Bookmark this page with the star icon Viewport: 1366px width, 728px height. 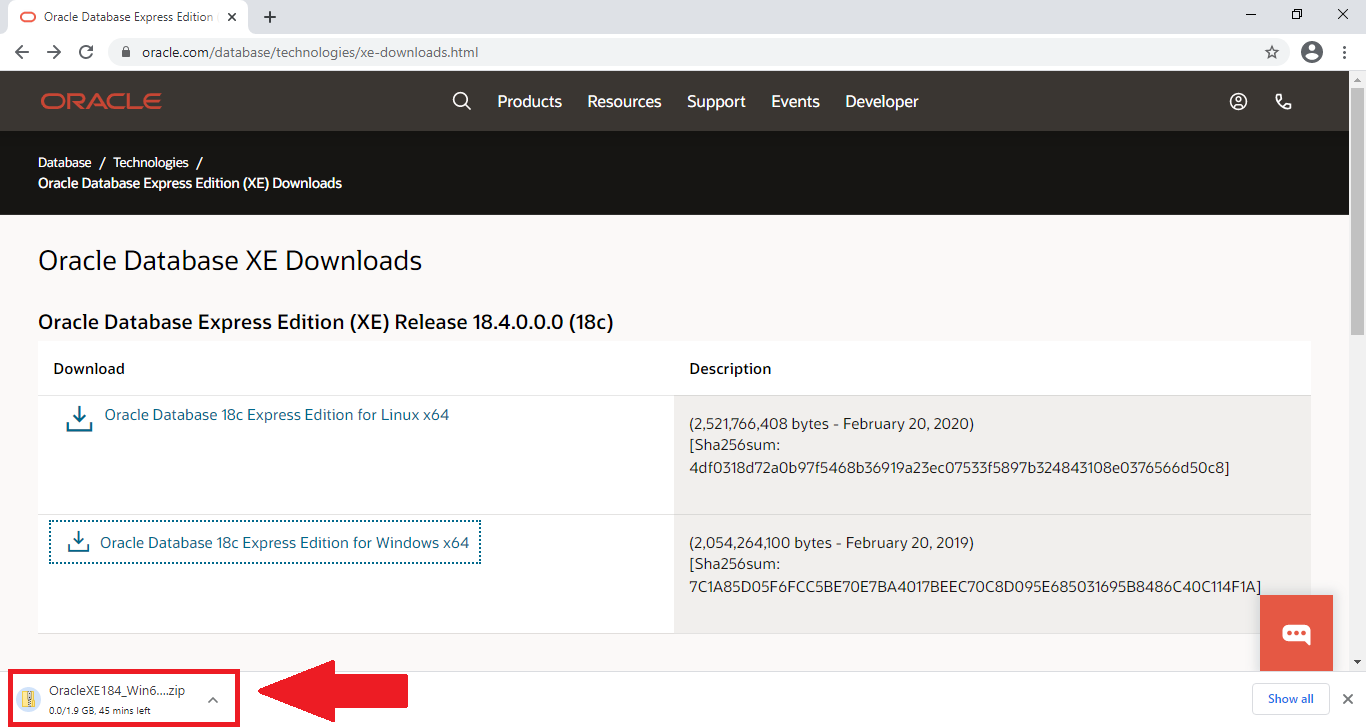pyautogui.click(x=1272, y=52)
